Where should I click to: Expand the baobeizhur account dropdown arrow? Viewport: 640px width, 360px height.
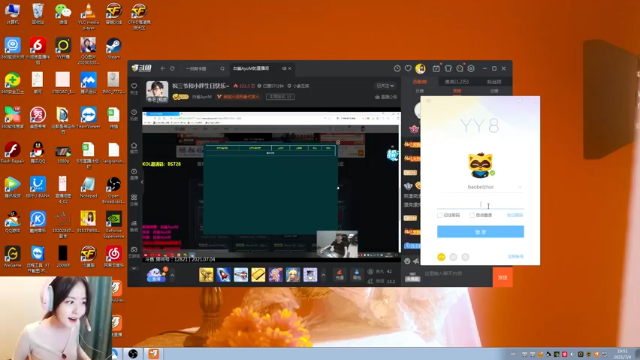pos(520,187)
